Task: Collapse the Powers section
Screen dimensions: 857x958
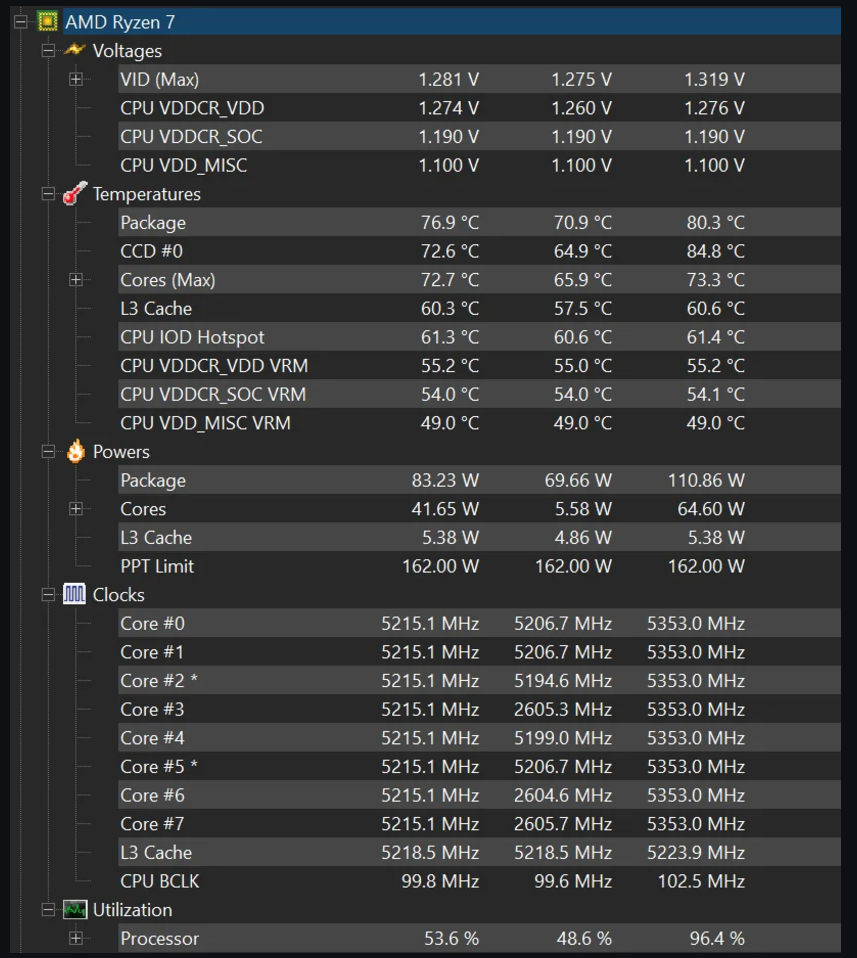Action: 48,452
